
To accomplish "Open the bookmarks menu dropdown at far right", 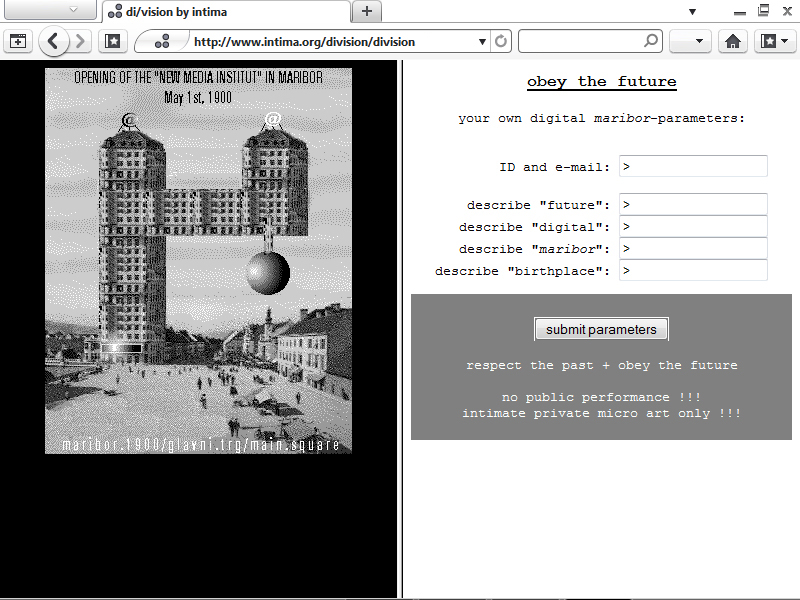I will point(774,42).
